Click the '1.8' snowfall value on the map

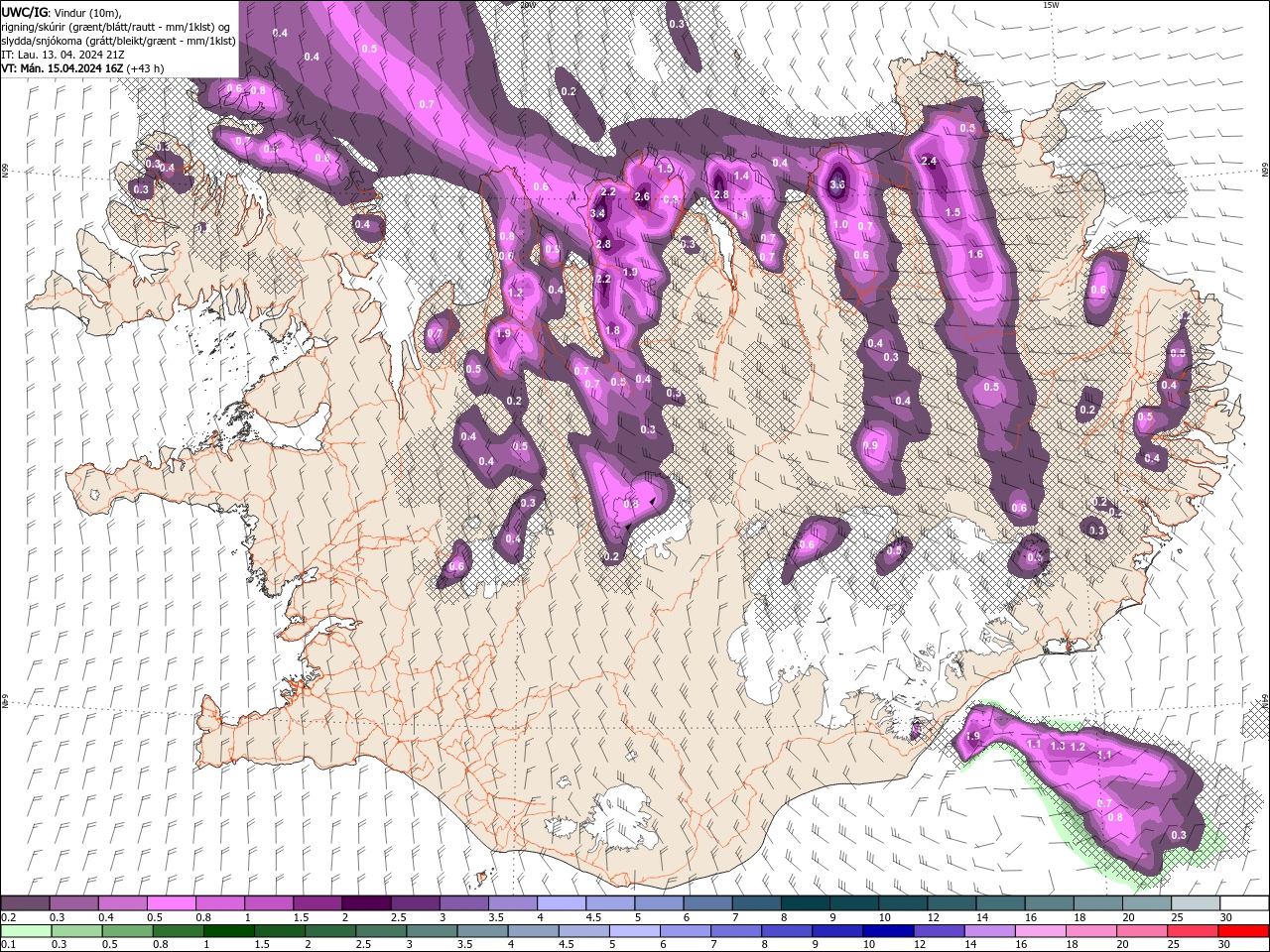(612, 330)
